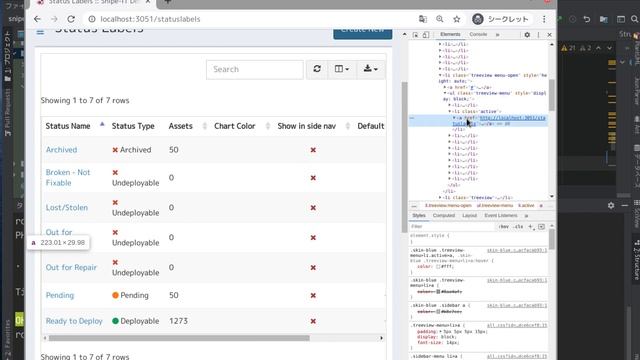
Task: Open the translate page icon
Action: pyautogui.click(x=422, y=19)
